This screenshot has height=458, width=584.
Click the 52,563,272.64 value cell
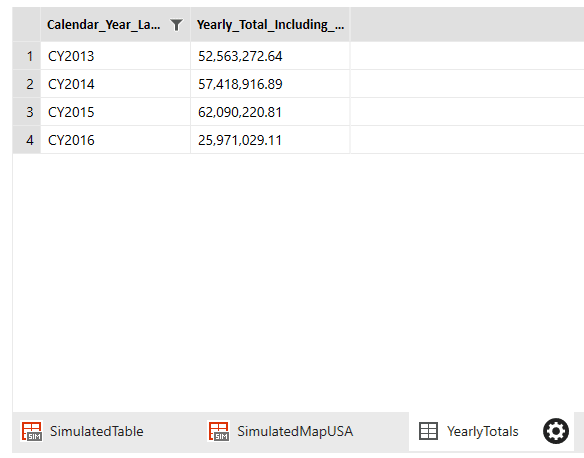tap(270, 56)
